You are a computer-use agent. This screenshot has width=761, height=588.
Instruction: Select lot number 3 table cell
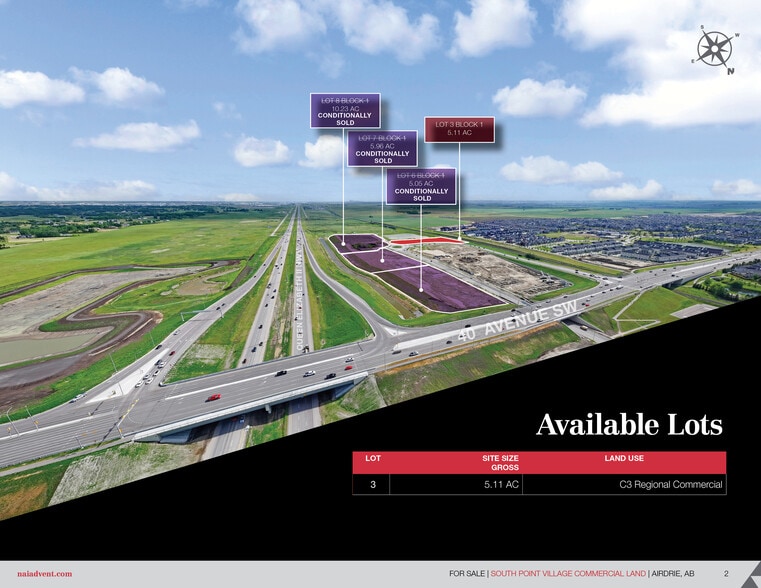[x=372, y=484]
